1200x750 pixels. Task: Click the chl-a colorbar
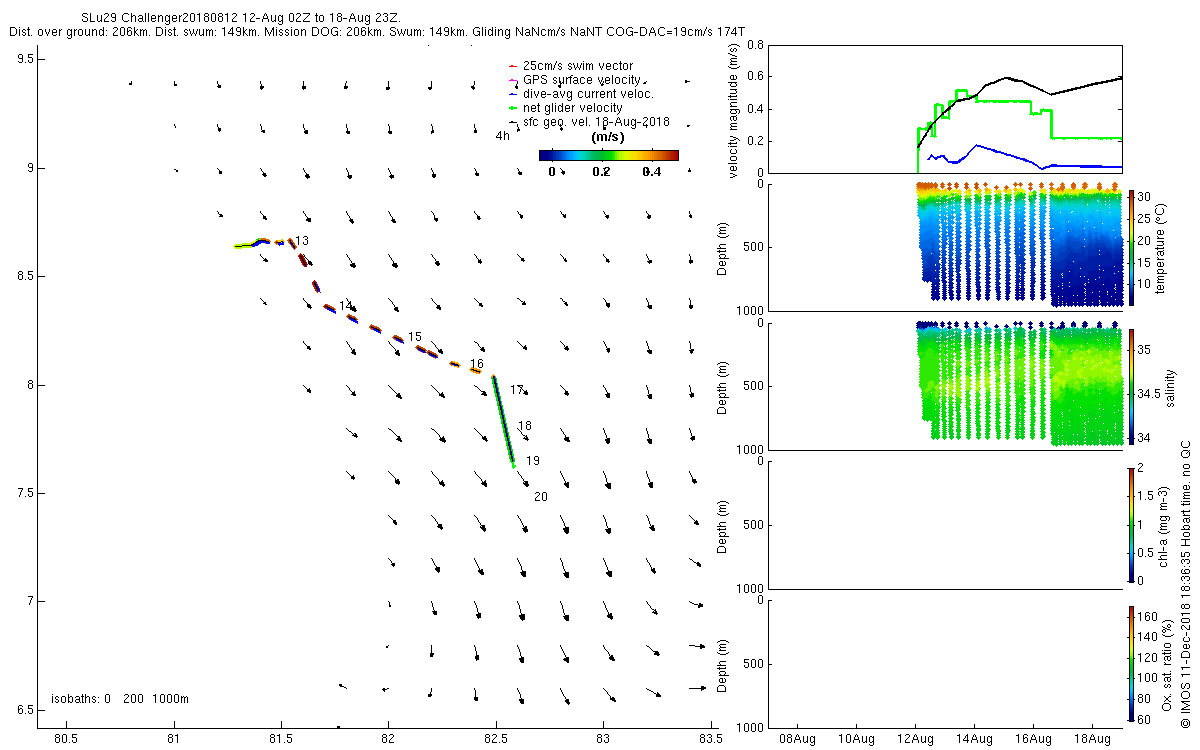click(1132, 524)
